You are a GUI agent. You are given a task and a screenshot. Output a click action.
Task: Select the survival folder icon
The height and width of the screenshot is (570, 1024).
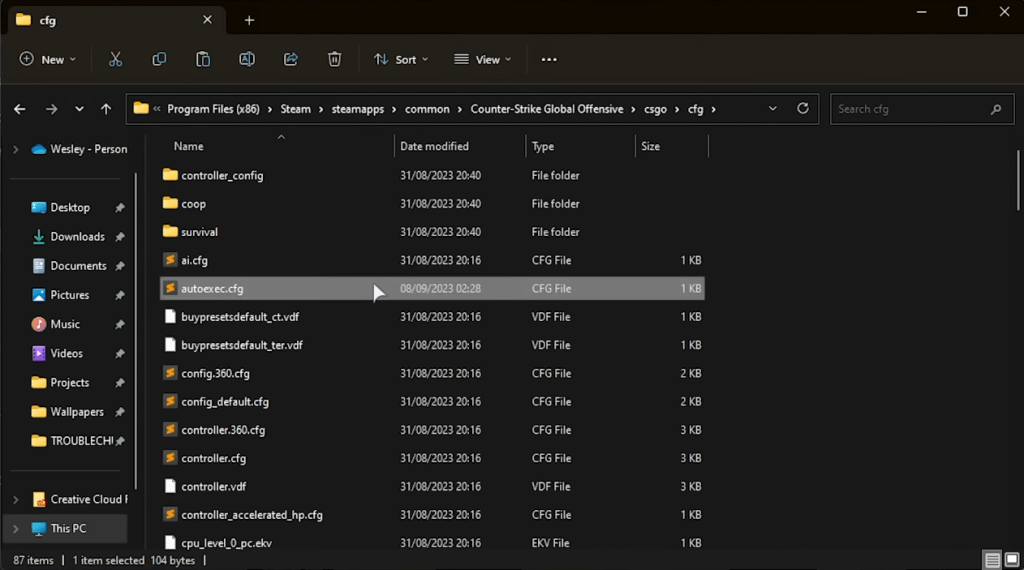(170, 231)
